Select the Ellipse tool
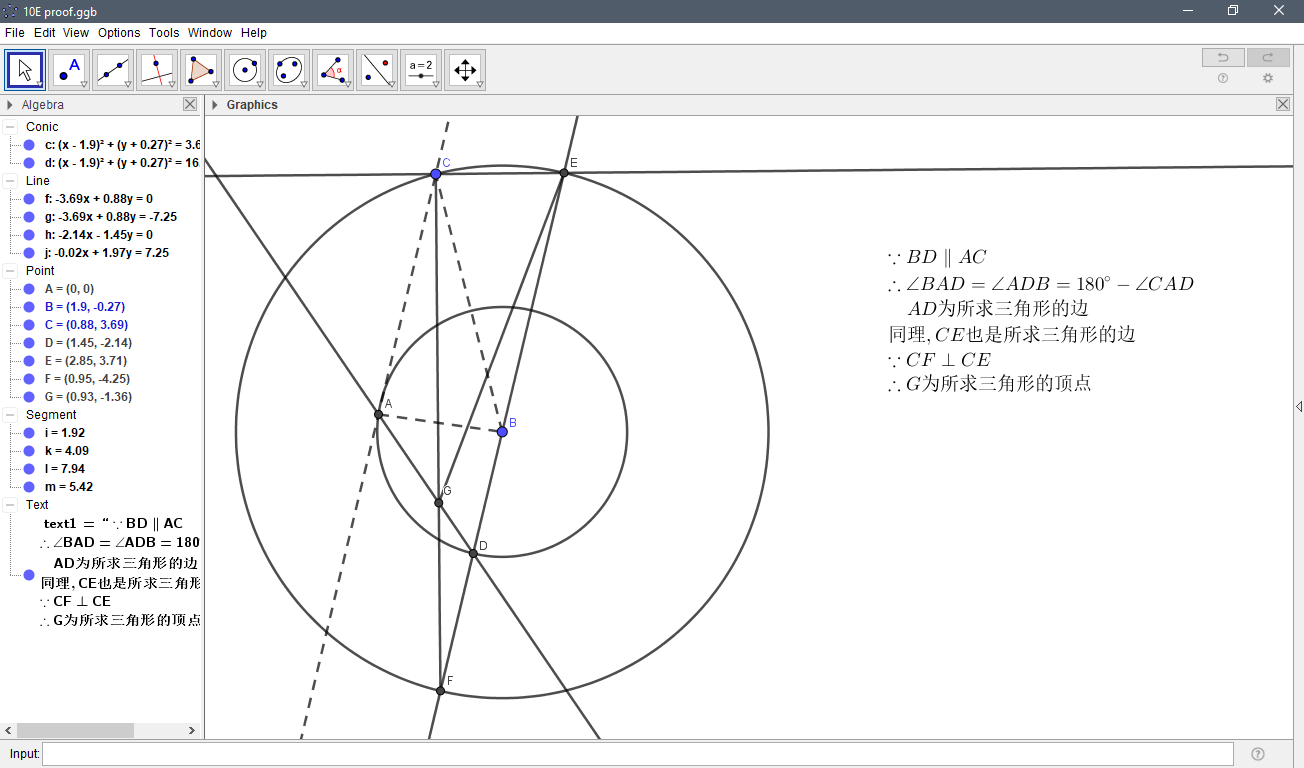The height and width of the screenshot is (768, 1304). click(288, 70)
